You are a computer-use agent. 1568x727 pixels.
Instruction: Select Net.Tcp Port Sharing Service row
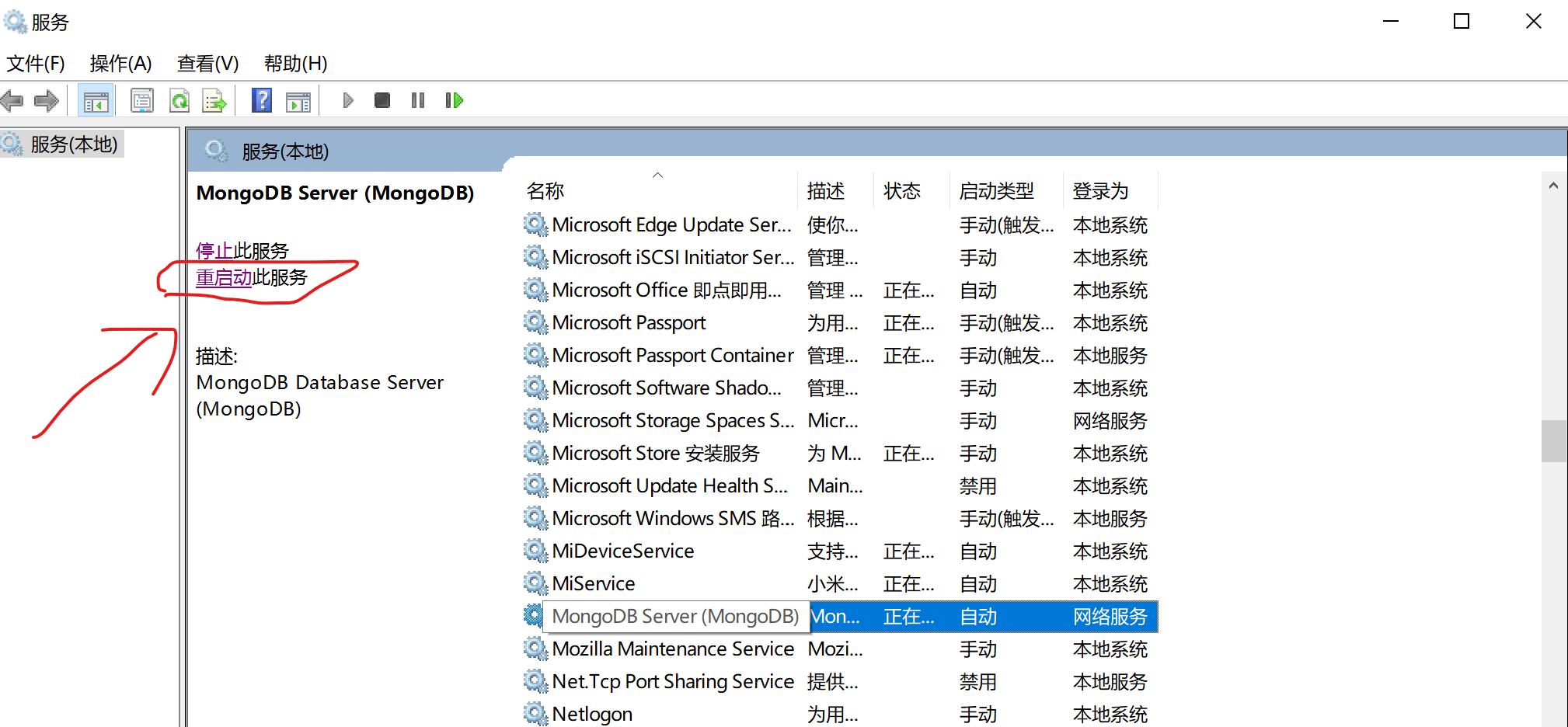(x=840, y=682)
